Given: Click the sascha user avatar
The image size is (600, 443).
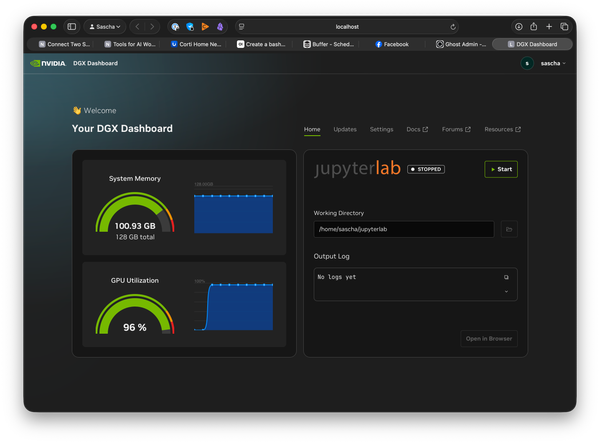Looking at the screenshot, I should (x=527, y=64).
